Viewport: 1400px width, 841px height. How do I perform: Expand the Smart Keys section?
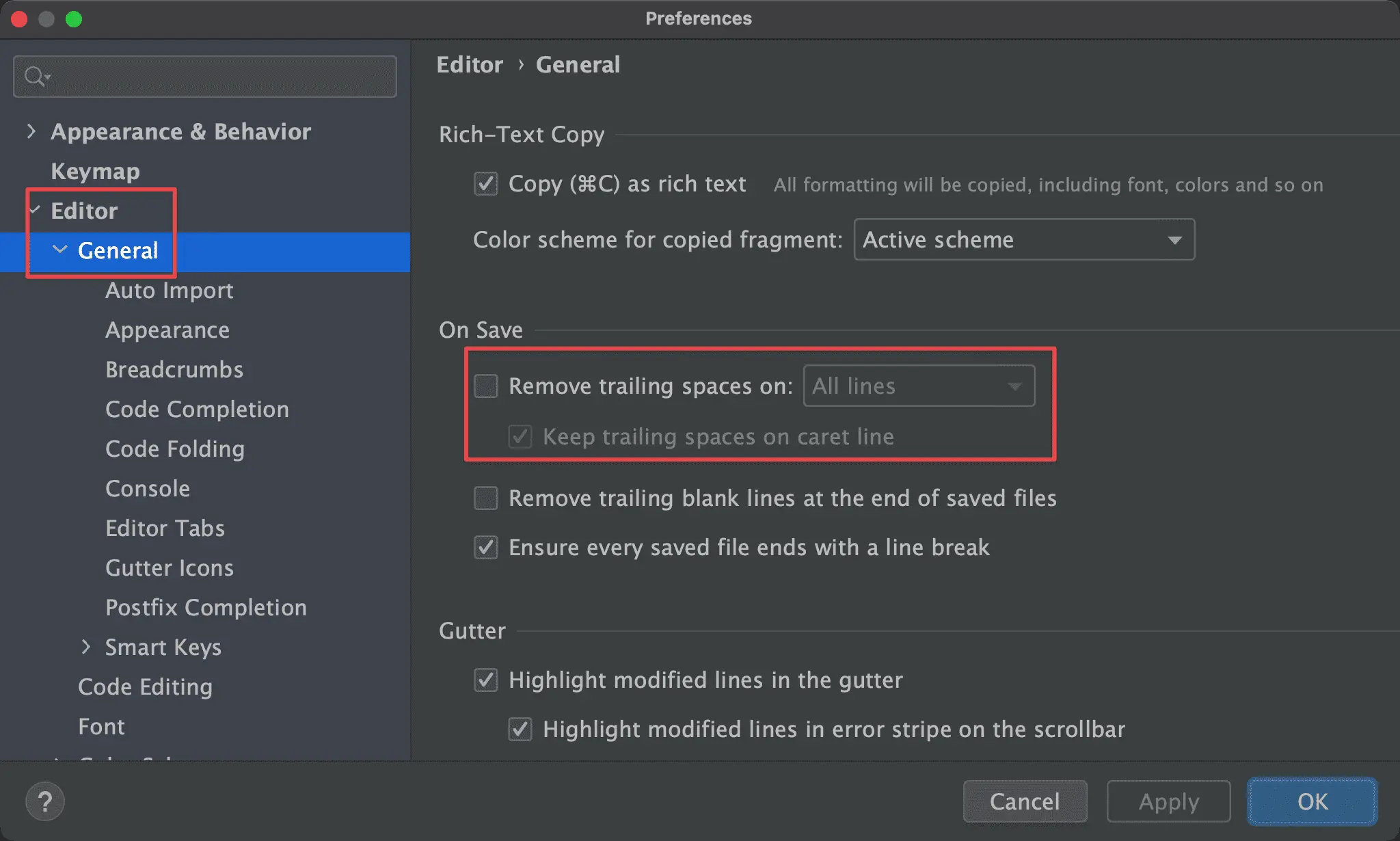85,647
